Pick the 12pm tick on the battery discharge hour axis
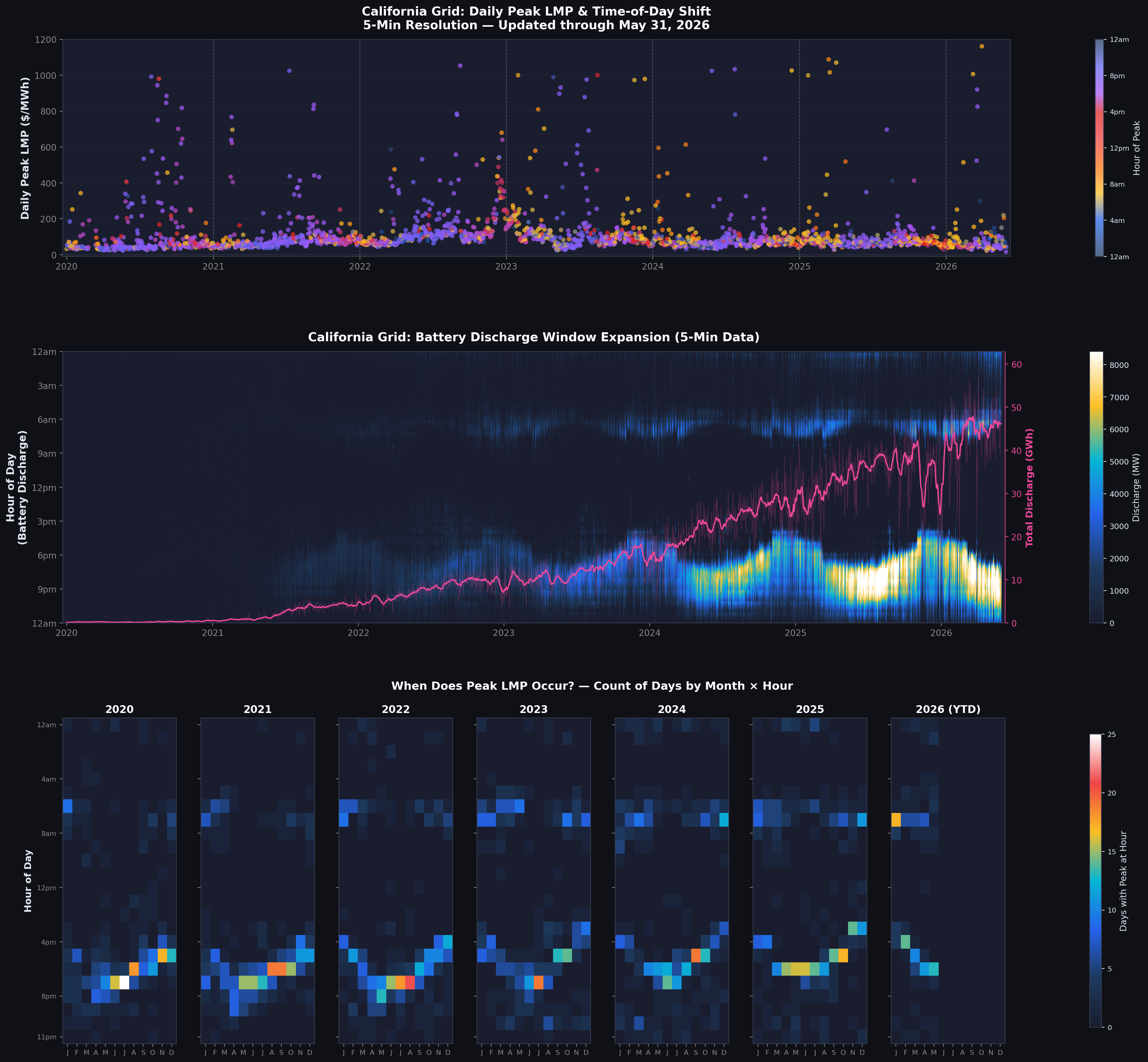Image resolution: width=1148 pixels, height=1062 pixels. pos(45,487)
